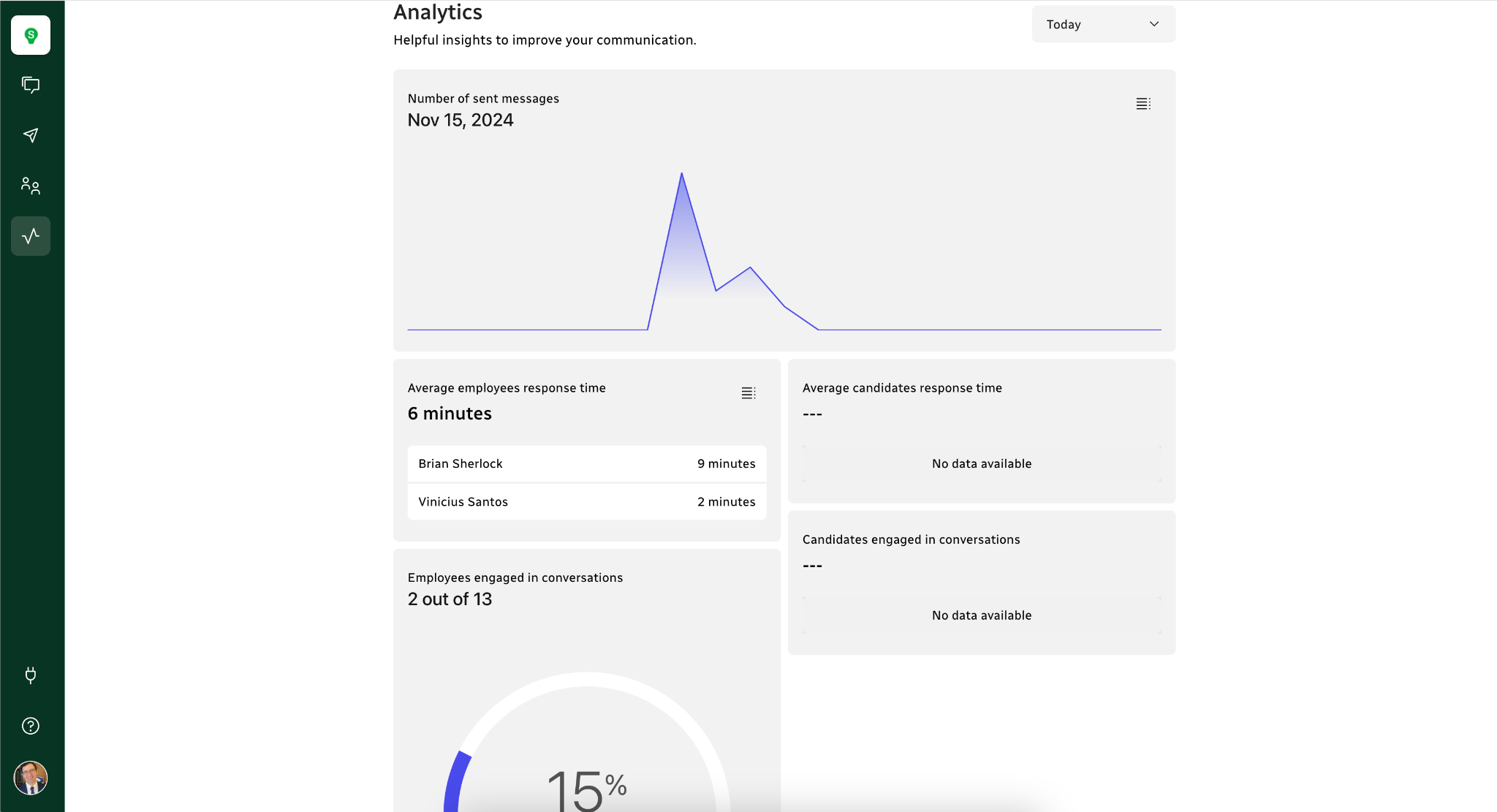Open the conversations chat icon
The image size is (1497, 812).
point(31,86)
